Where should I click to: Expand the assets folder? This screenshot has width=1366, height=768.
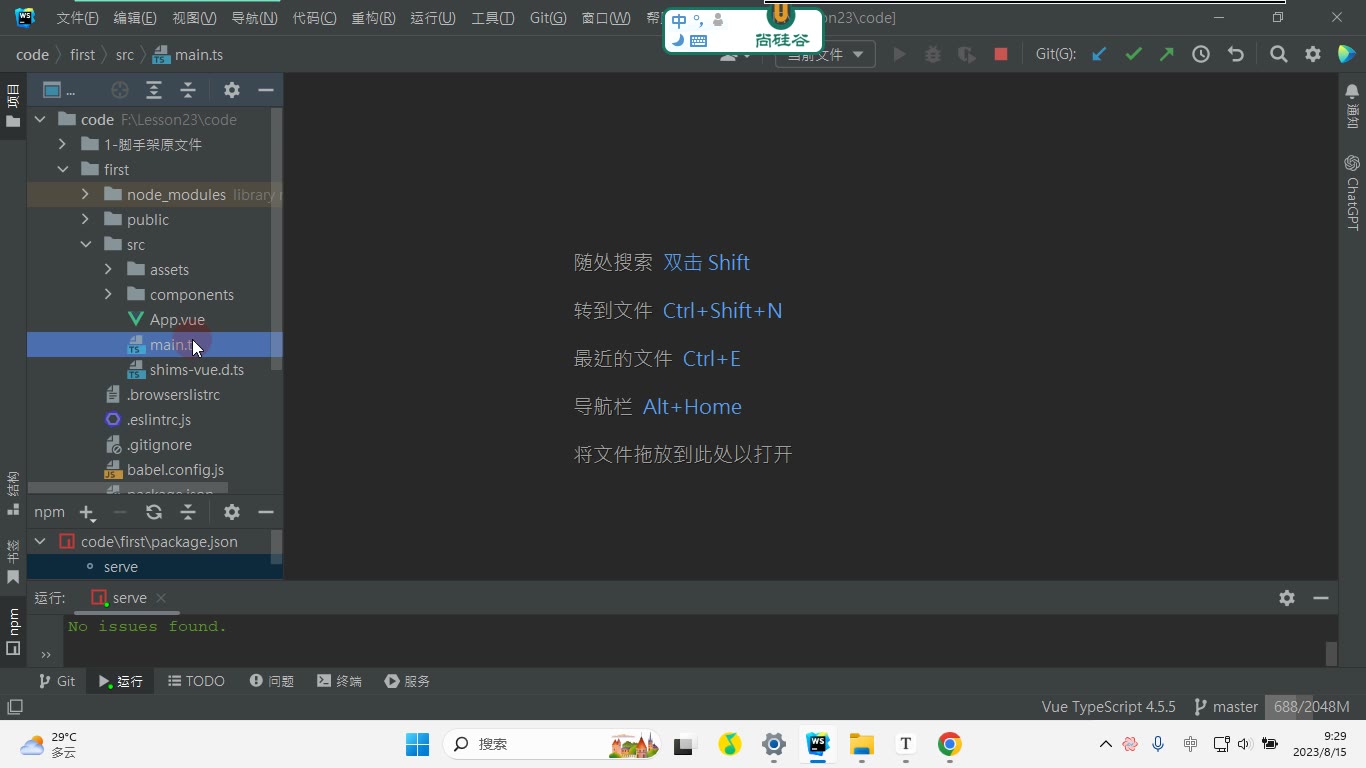point(108,270)
